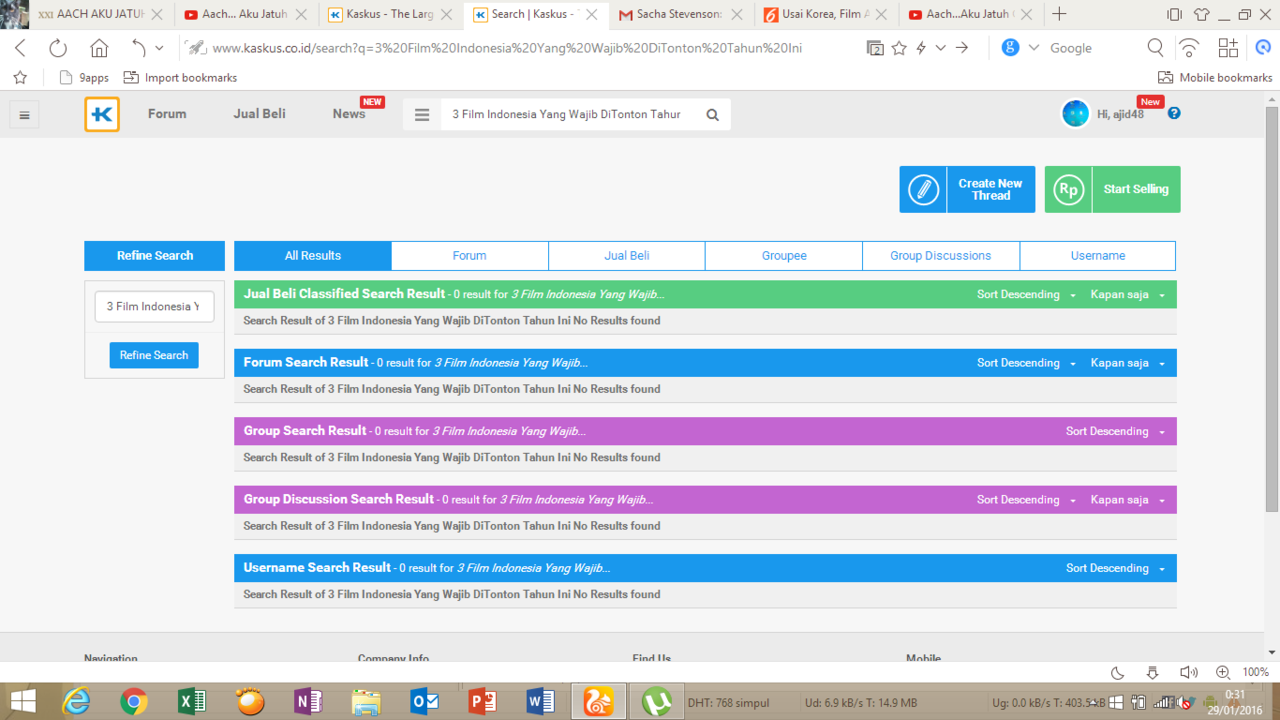
Task: Open the search category list icon
Action: click(x=422, y=115)
